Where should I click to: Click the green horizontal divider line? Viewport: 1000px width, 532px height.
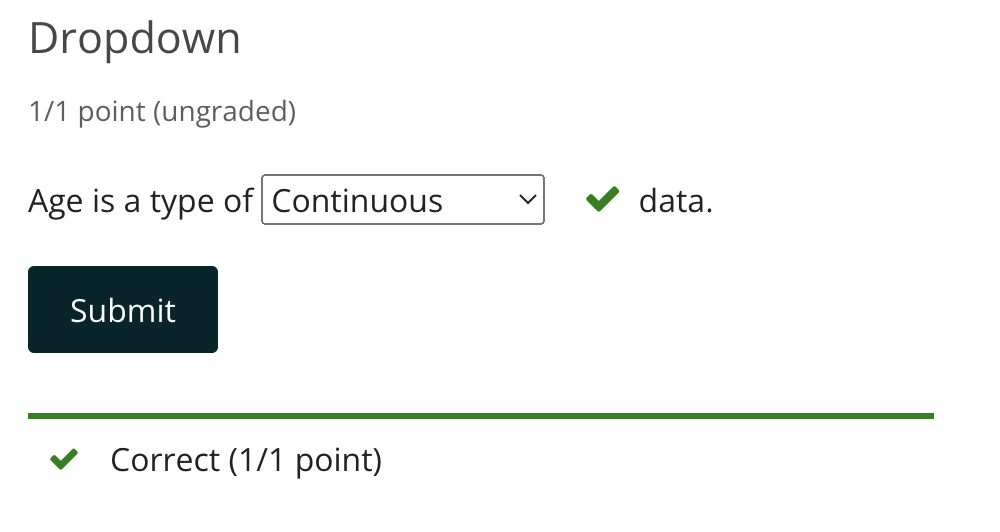[x=480, y=415]
